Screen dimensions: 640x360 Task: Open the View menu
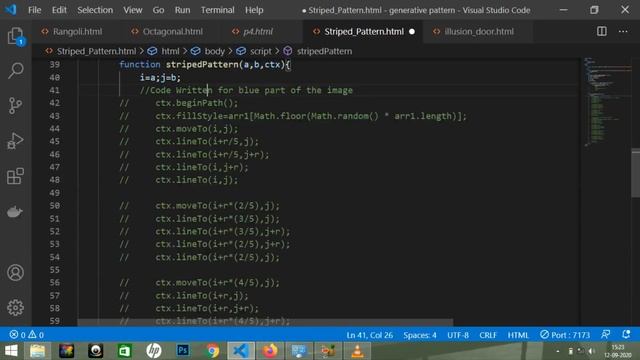pyautogui.click(x=133, y=10)
